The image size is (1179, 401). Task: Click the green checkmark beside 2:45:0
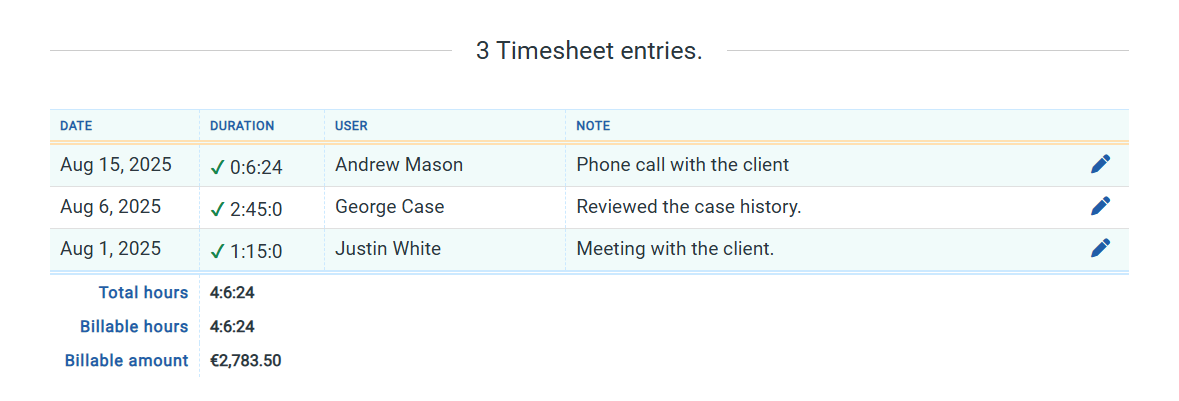pyautogui.click(x=217, y=210)
